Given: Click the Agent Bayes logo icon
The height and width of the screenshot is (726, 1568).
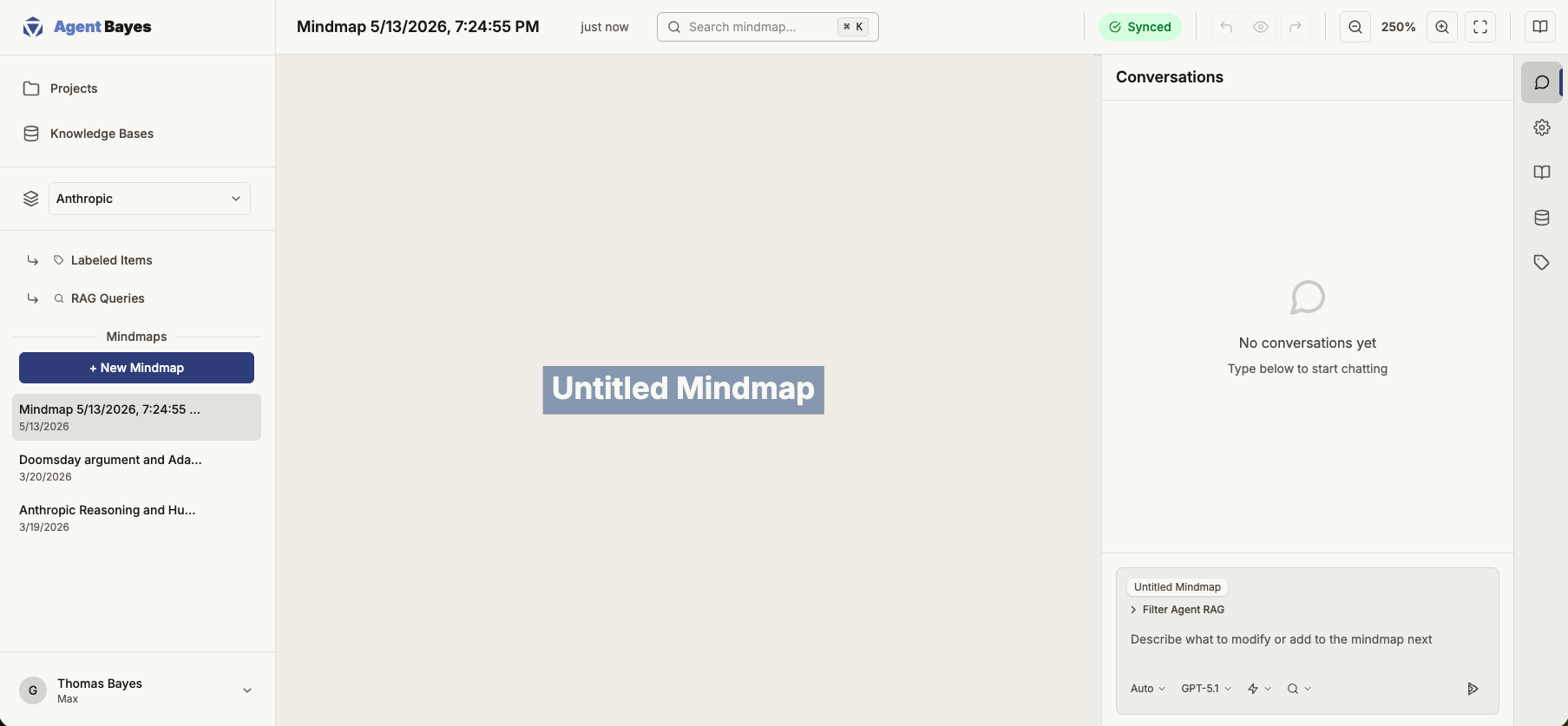Looking at the screenshot, I should [33, 27].
